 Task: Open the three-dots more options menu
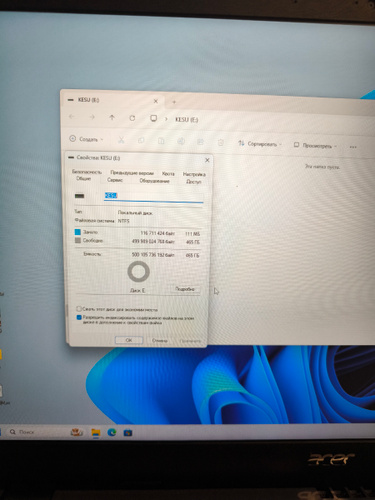[x=353, y=147]
